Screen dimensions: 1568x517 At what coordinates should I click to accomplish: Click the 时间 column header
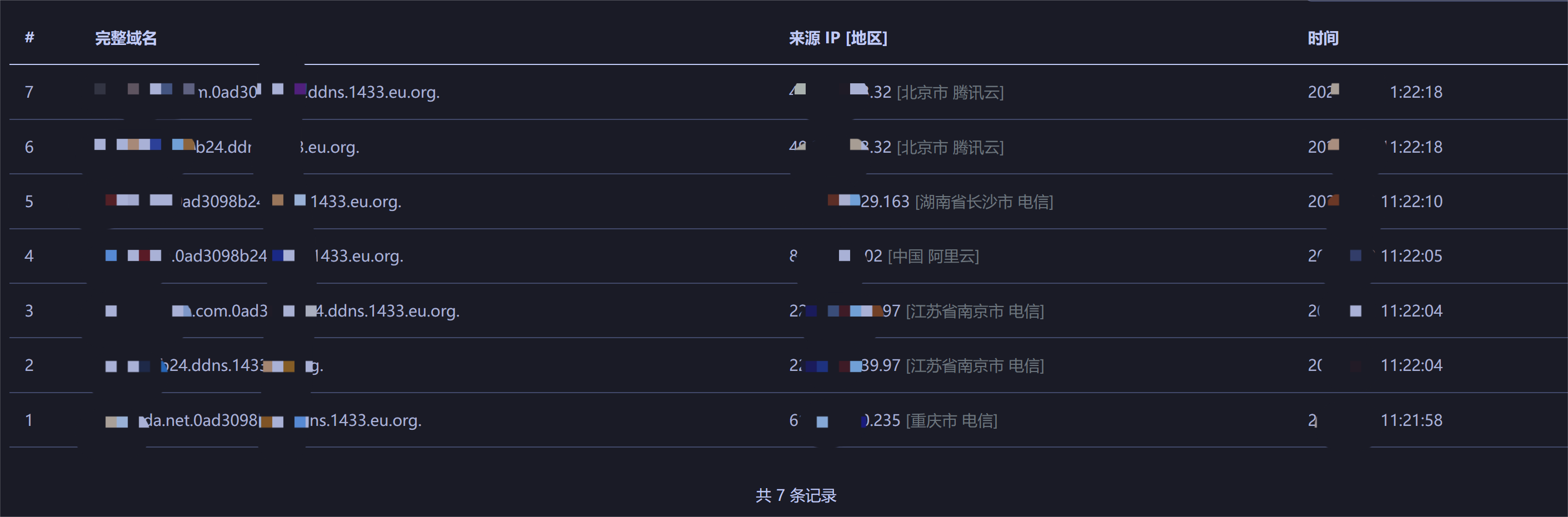pos(1324,38)
